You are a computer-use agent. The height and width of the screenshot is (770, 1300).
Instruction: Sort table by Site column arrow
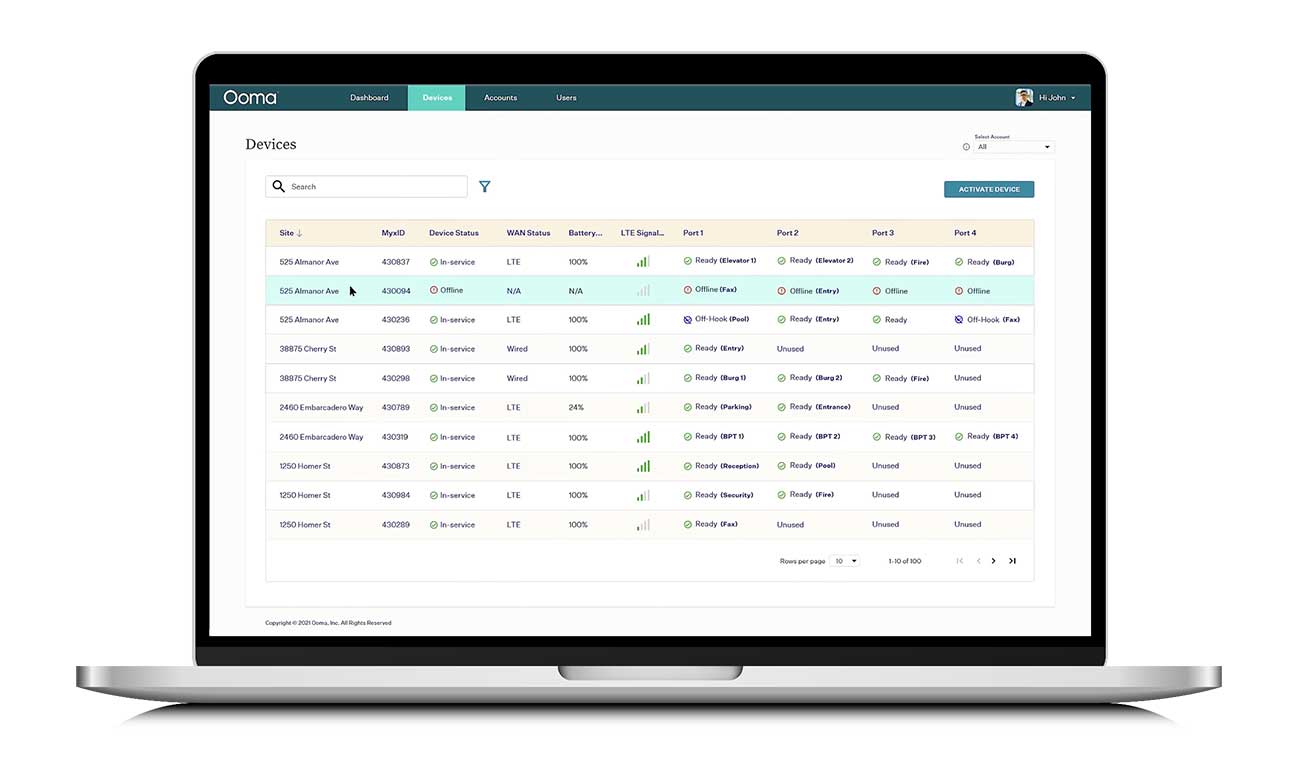[x=299, y=233]
